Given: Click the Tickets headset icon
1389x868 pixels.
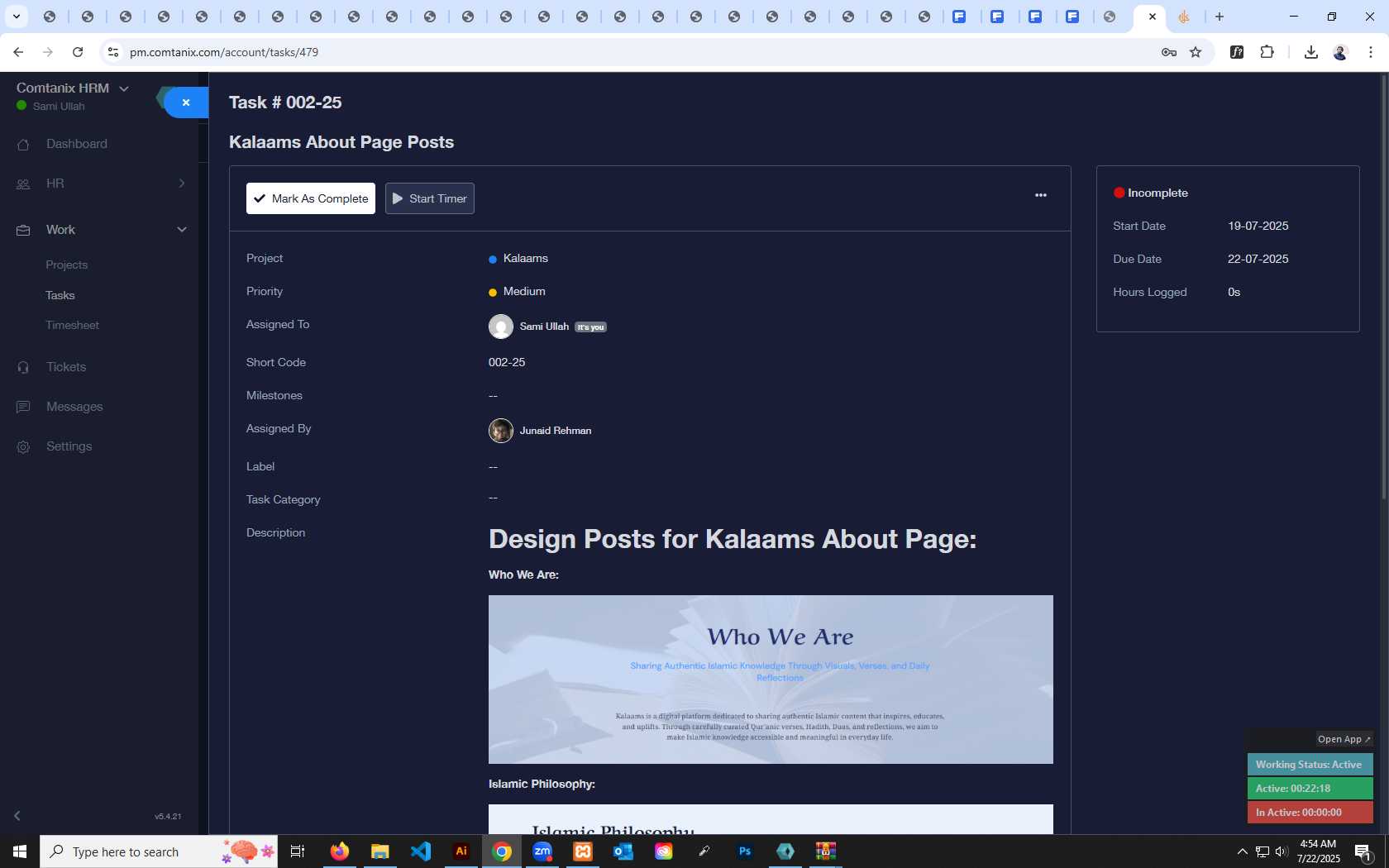Looking at the screenshot, I should 23,367.
